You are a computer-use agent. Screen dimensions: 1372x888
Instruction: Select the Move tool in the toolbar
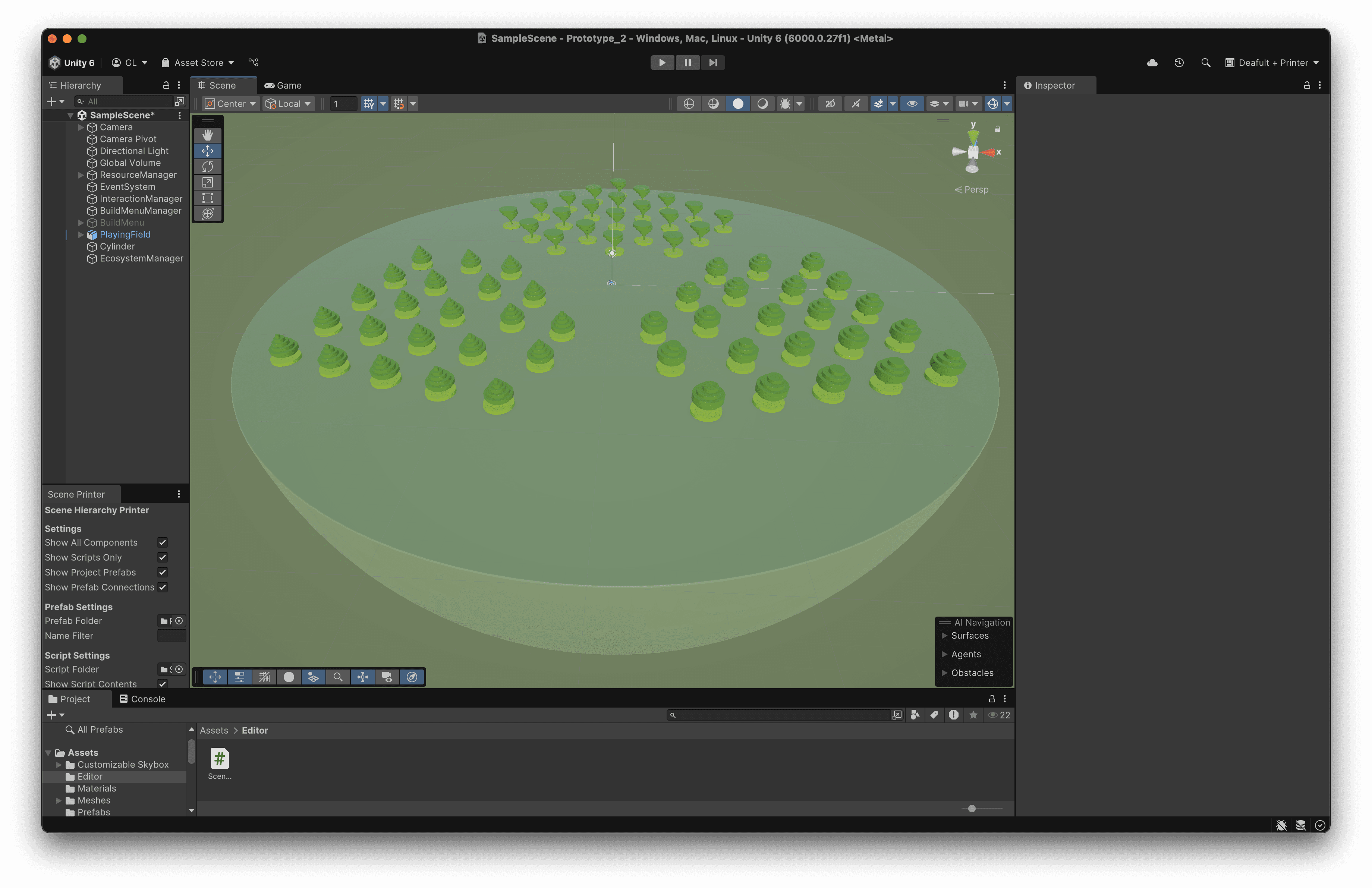point(208,151)
